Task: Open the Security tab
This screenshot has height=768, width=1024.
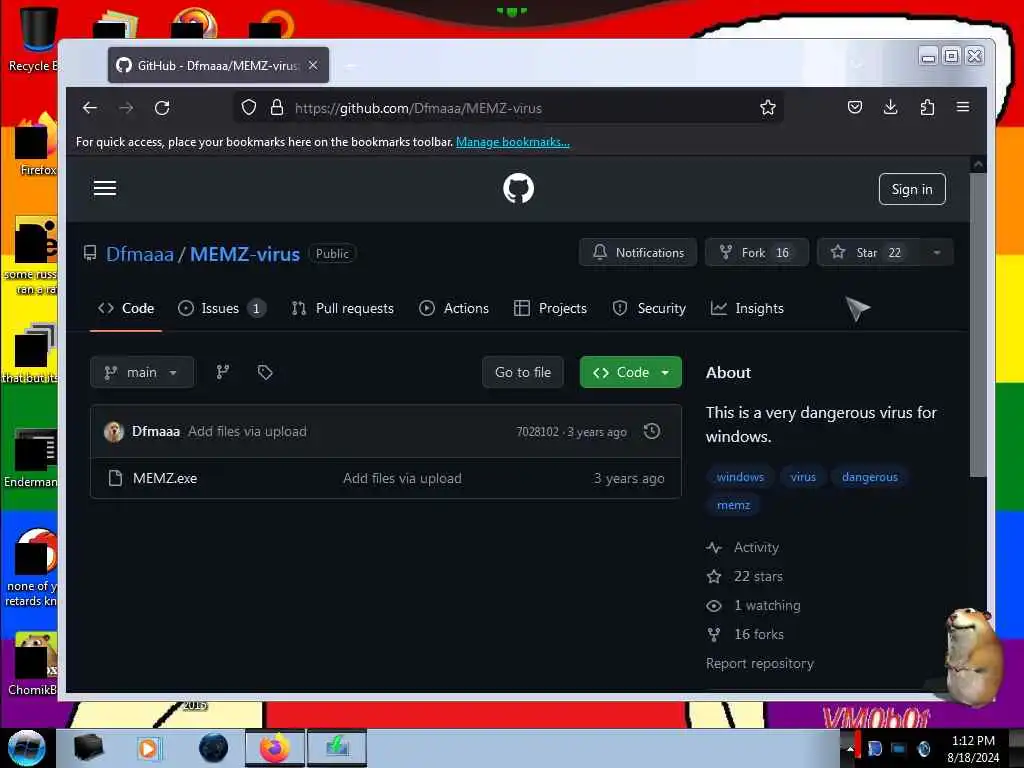Action: point(649,308)
